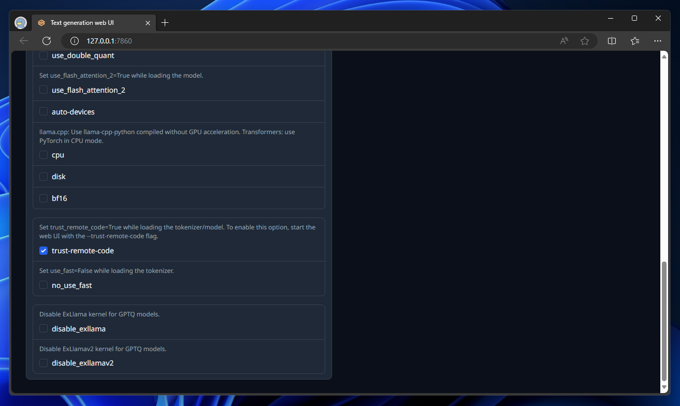The height and width of the screenshot is (406, 680).
Task: Tick the cpu checkbox
Action: pos(43,155)
